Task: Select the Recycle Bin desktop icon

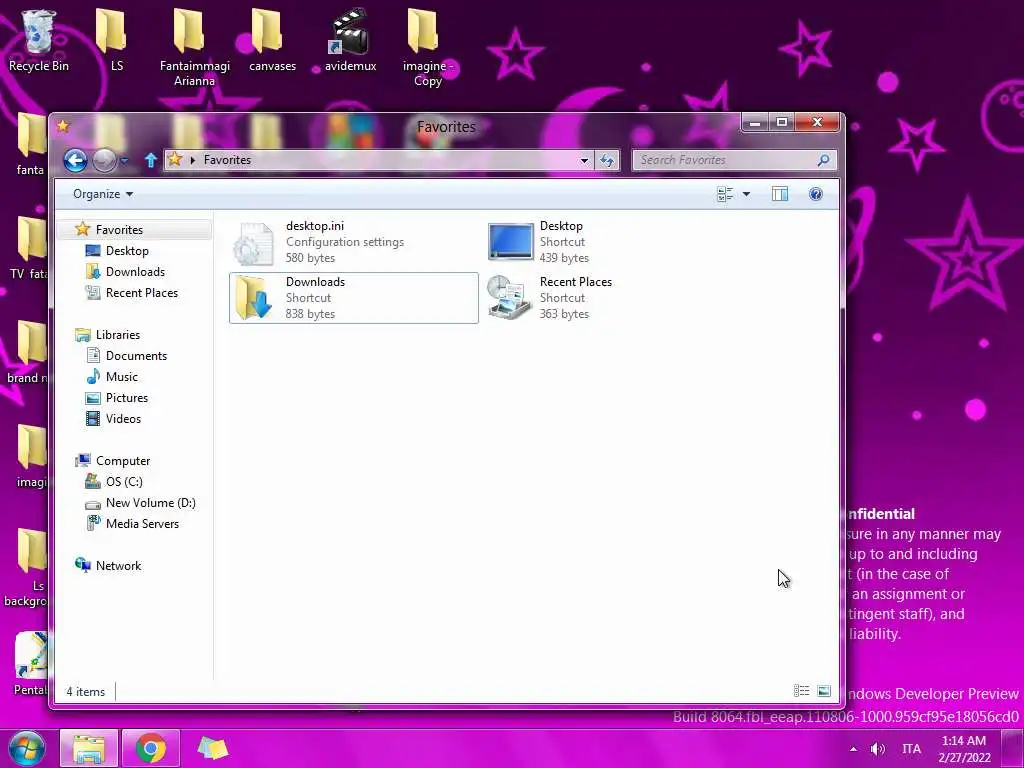Action: [x=39, y=42]
